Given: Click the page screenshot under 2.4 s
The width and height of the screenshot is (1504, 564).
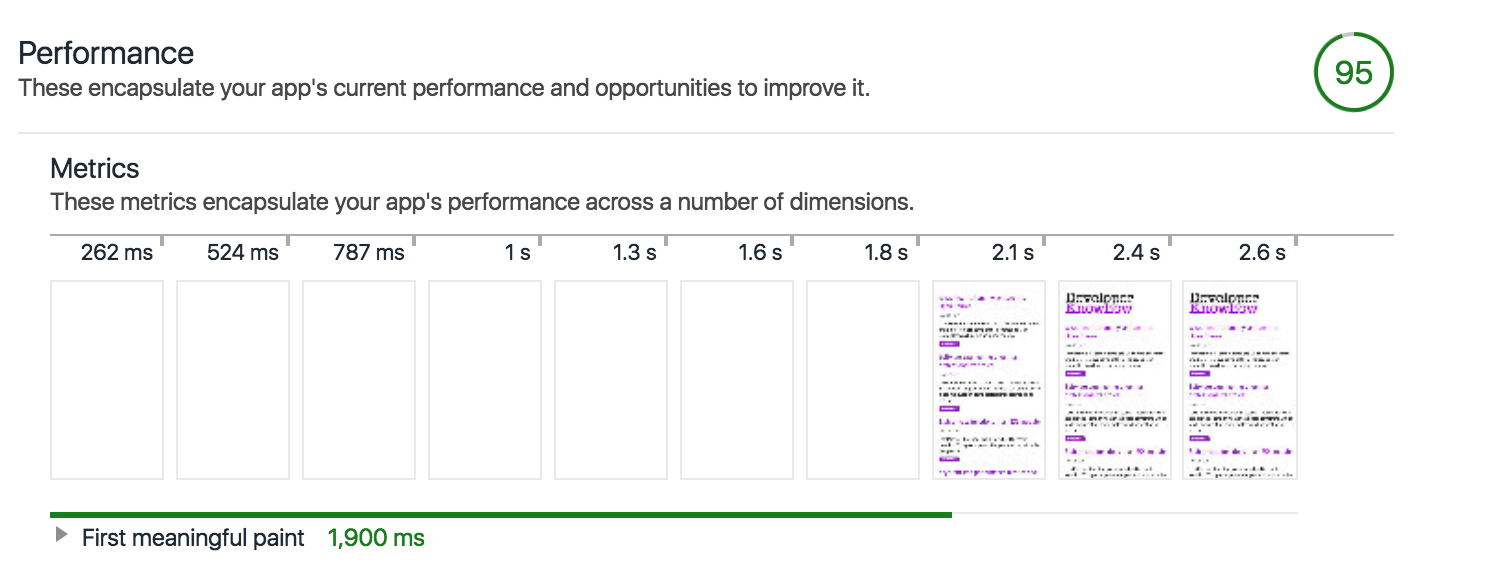Looking at the screenshot, I should (1115, 380).
